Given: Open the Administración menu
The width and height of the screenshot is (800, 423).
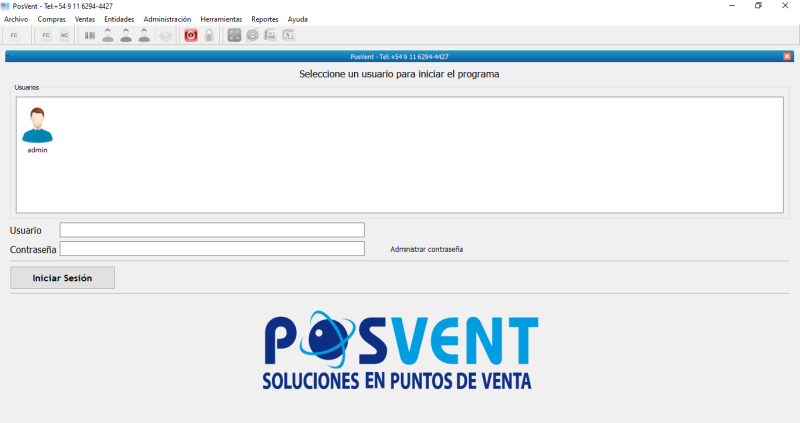Looking at the screenshot, I should tap(167, 19).
